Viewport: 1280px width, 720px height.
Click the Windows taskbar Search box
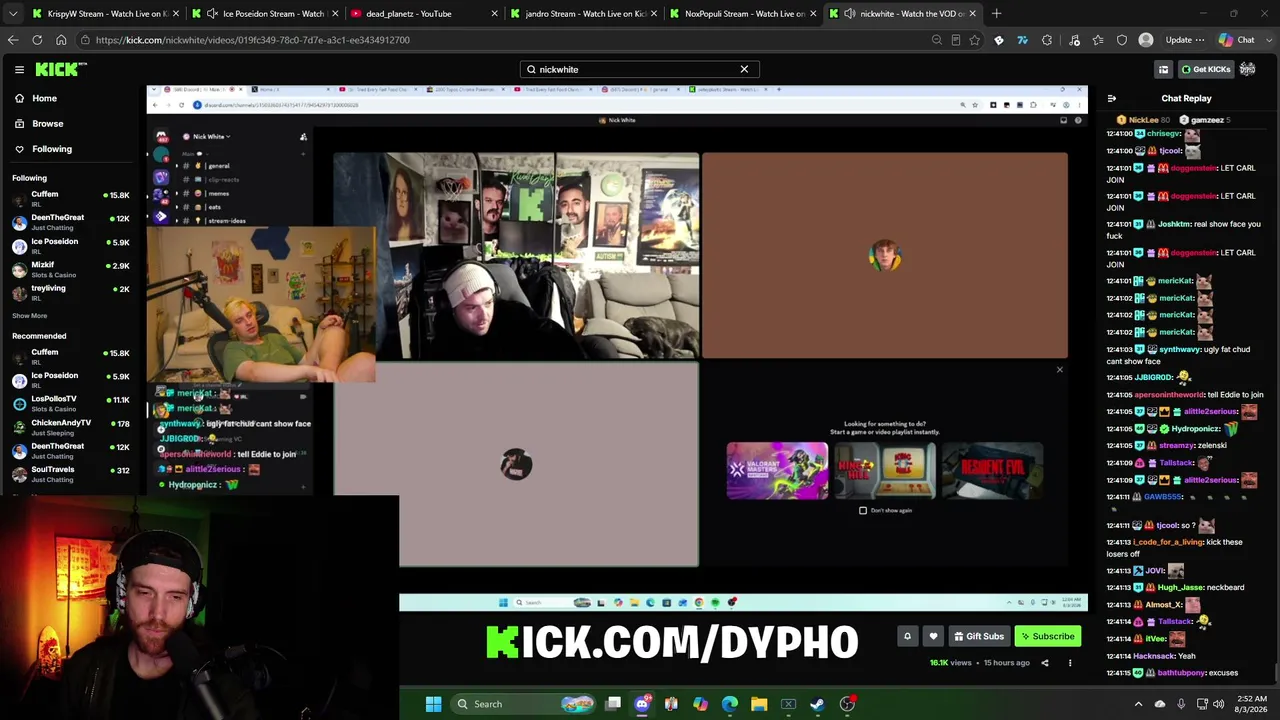pos(523,704)
